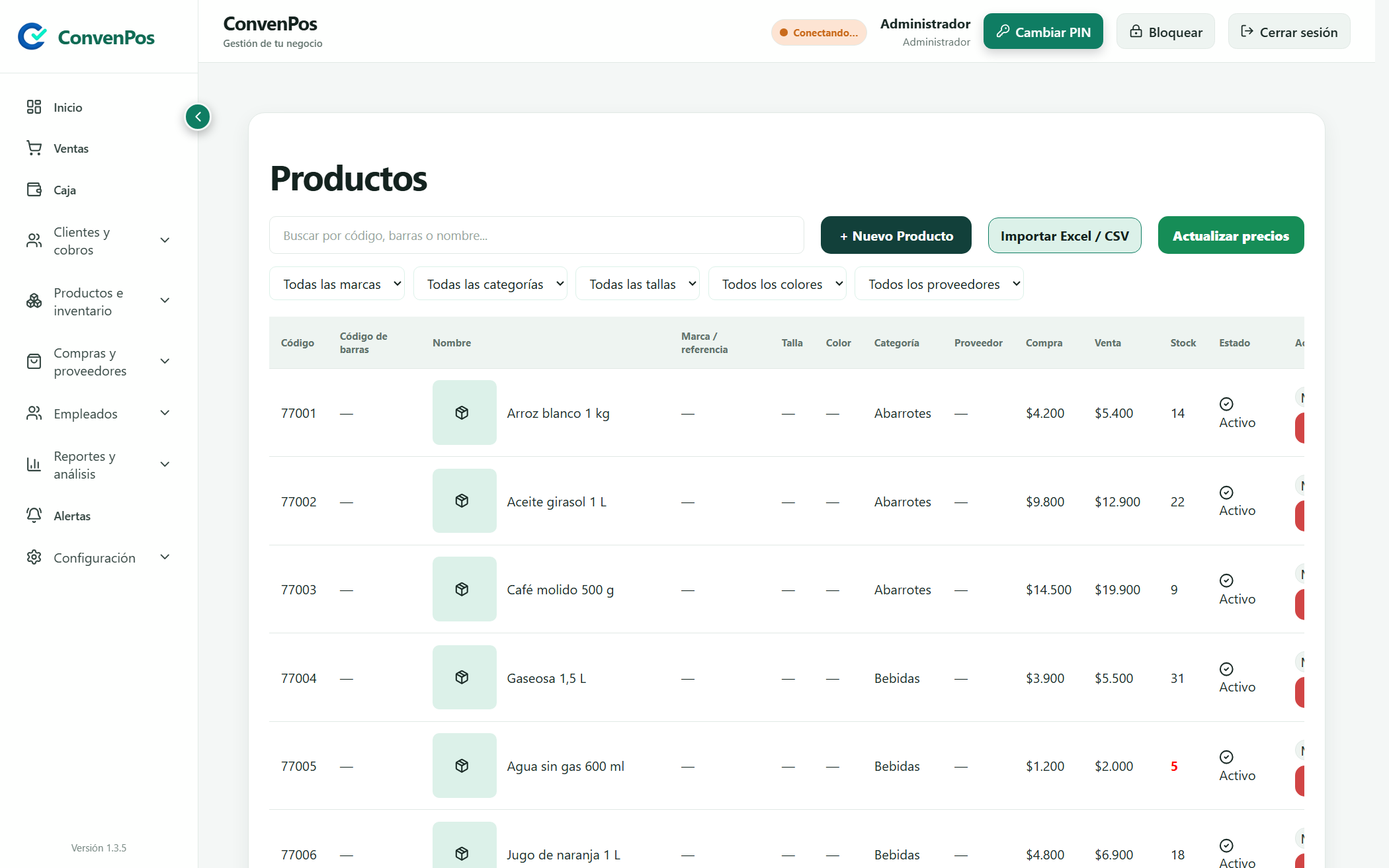
Task: Click the Productos e inventario boxes icon
Action: [34, 301]
